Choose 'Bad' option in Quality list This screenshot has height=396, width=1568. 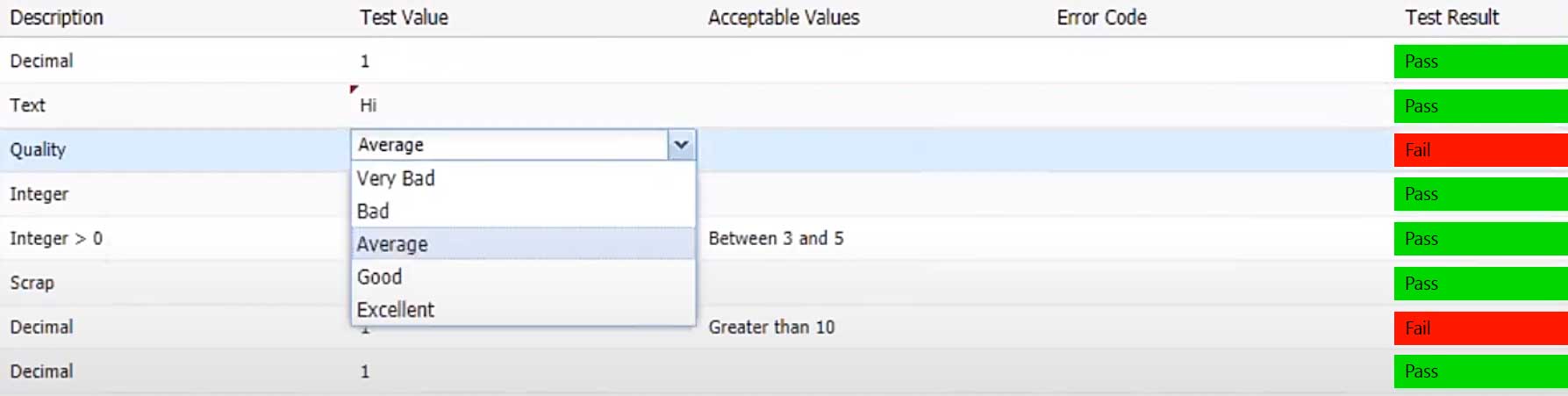click(x=373, y=212)
